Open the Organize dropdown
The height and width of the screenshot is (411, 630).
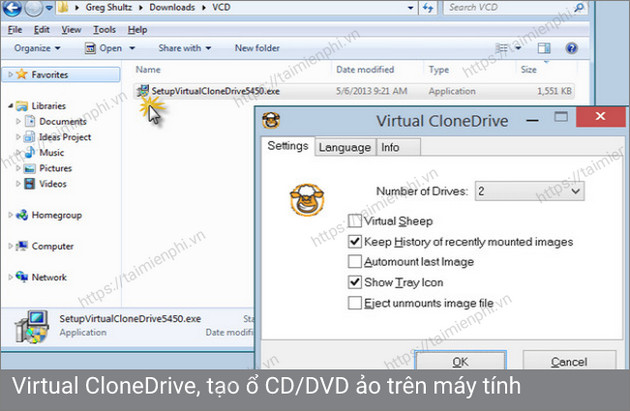click(x=37, y=48)
